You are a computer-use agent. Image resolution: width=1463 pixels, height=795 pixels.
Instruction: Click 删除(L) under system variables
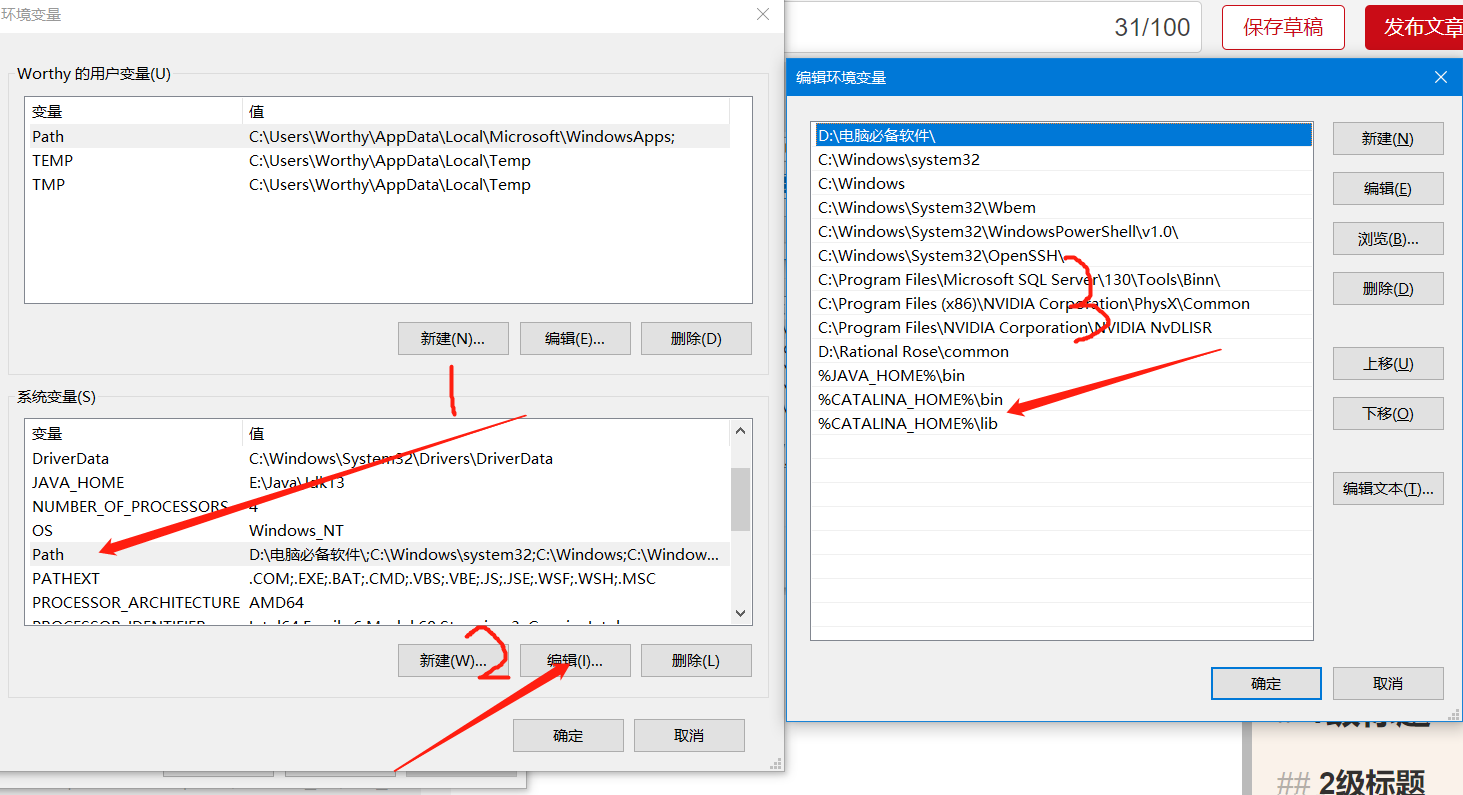coord(696,661)
